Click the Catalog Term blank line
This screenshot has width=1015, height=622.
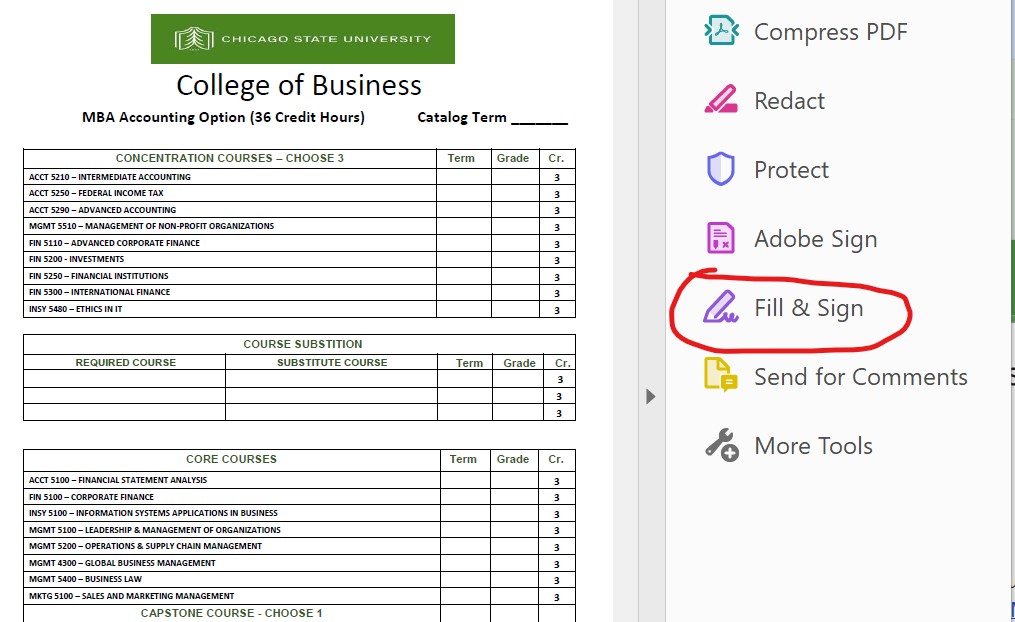(x=539, y=118)
